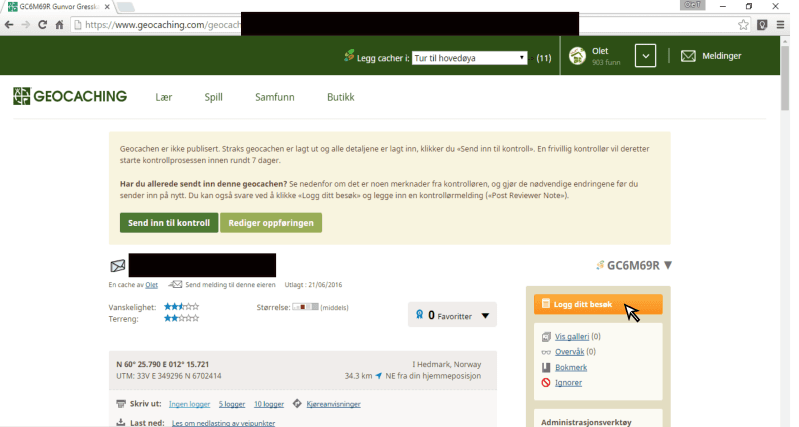Open new browser tab button
The height and width of the screenshot is (427, 799).
(125, 7)
